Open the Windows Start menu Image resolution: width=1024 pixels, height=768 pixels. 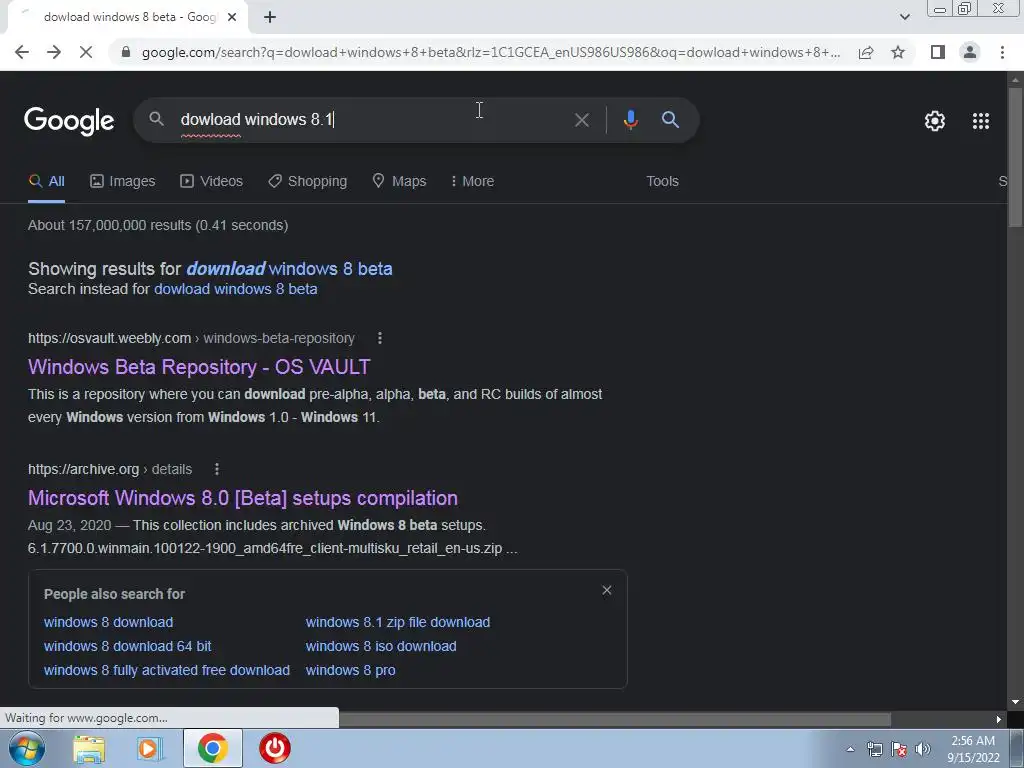coord(27,748)
